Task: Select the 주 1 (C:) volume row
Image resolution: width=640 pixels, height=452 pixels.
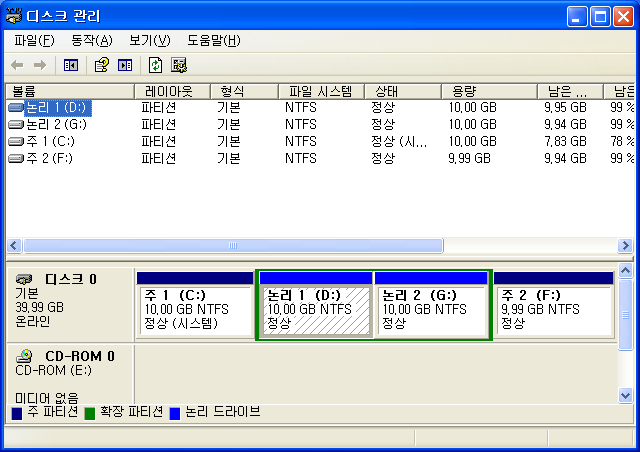Action: click(x=320, y=141)
